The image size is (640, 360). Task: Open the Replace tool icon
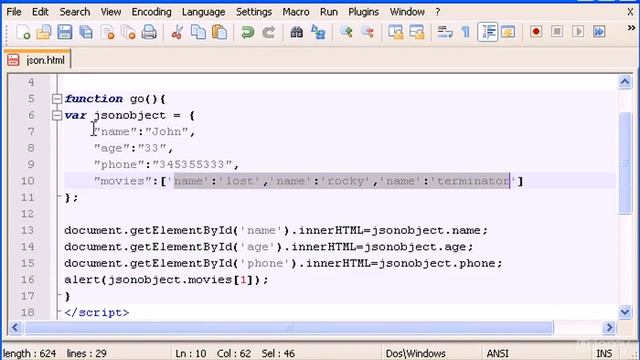pyautogui.click(x=318, y=32)
